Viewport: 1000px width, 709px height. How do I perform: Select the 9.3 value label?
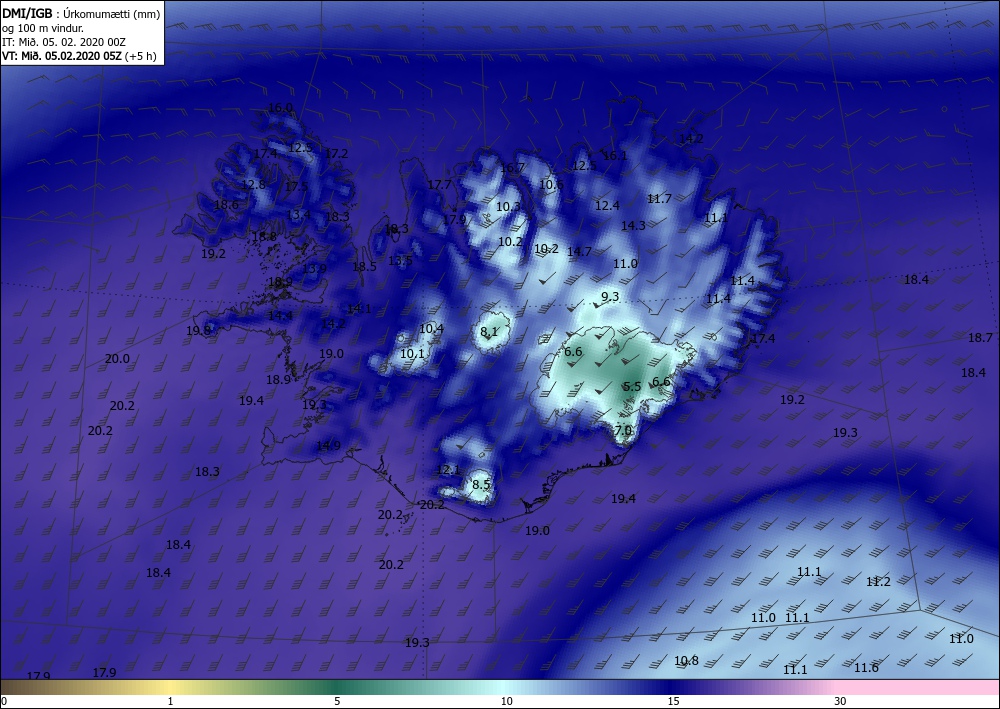pos(610,296)
